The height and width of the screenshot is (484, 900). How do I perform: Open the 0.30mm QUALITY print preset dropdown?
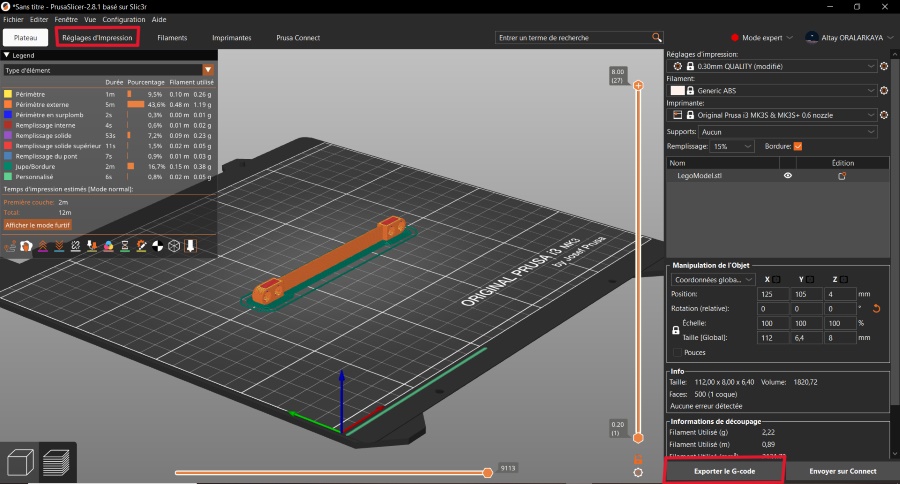point(772,66)
